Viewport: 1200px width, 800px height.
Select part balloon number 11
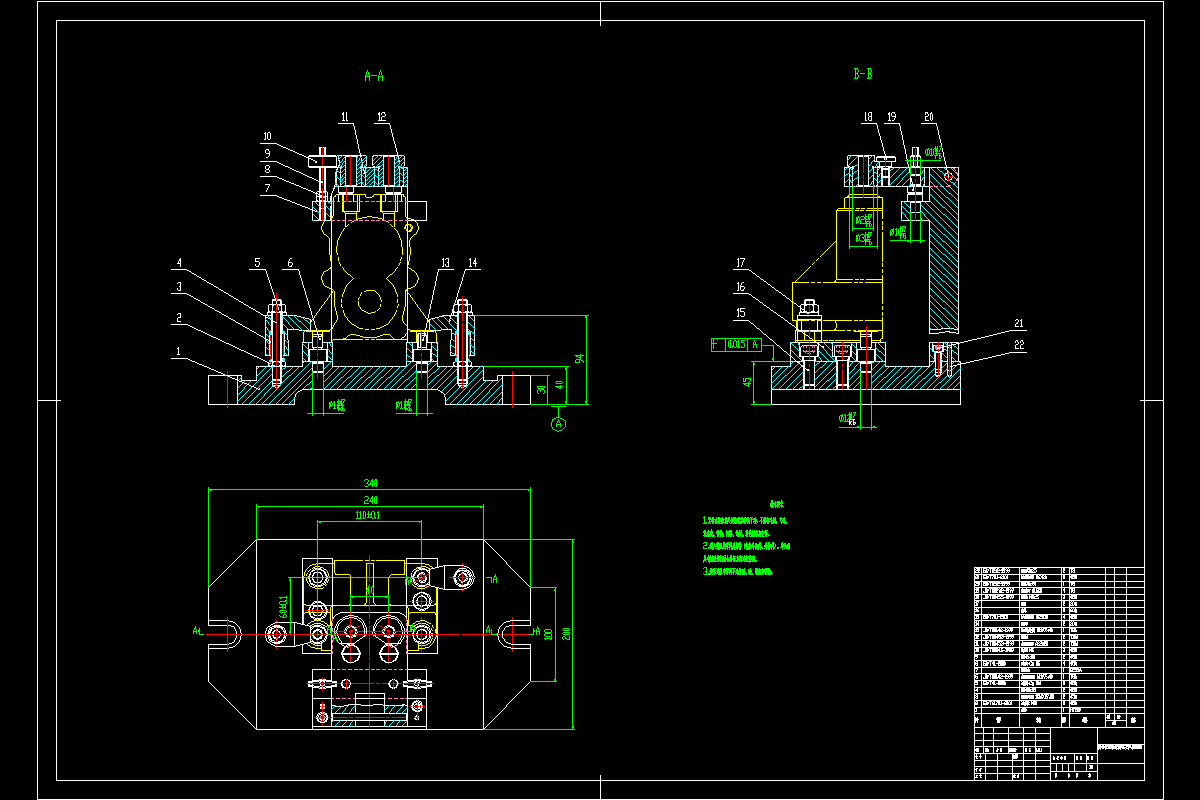(345, 117)
